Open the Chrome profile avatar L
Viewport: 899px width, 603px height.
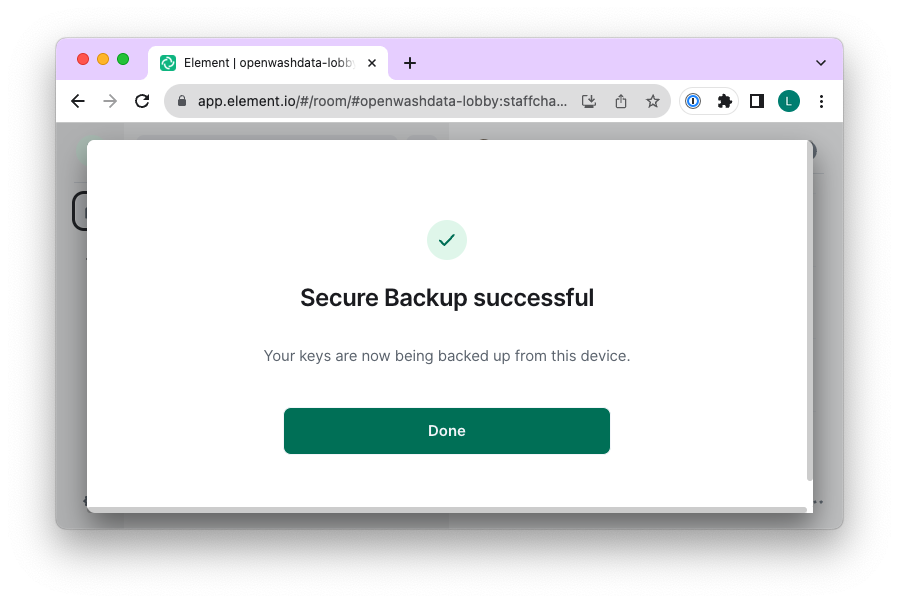[789, 101]
